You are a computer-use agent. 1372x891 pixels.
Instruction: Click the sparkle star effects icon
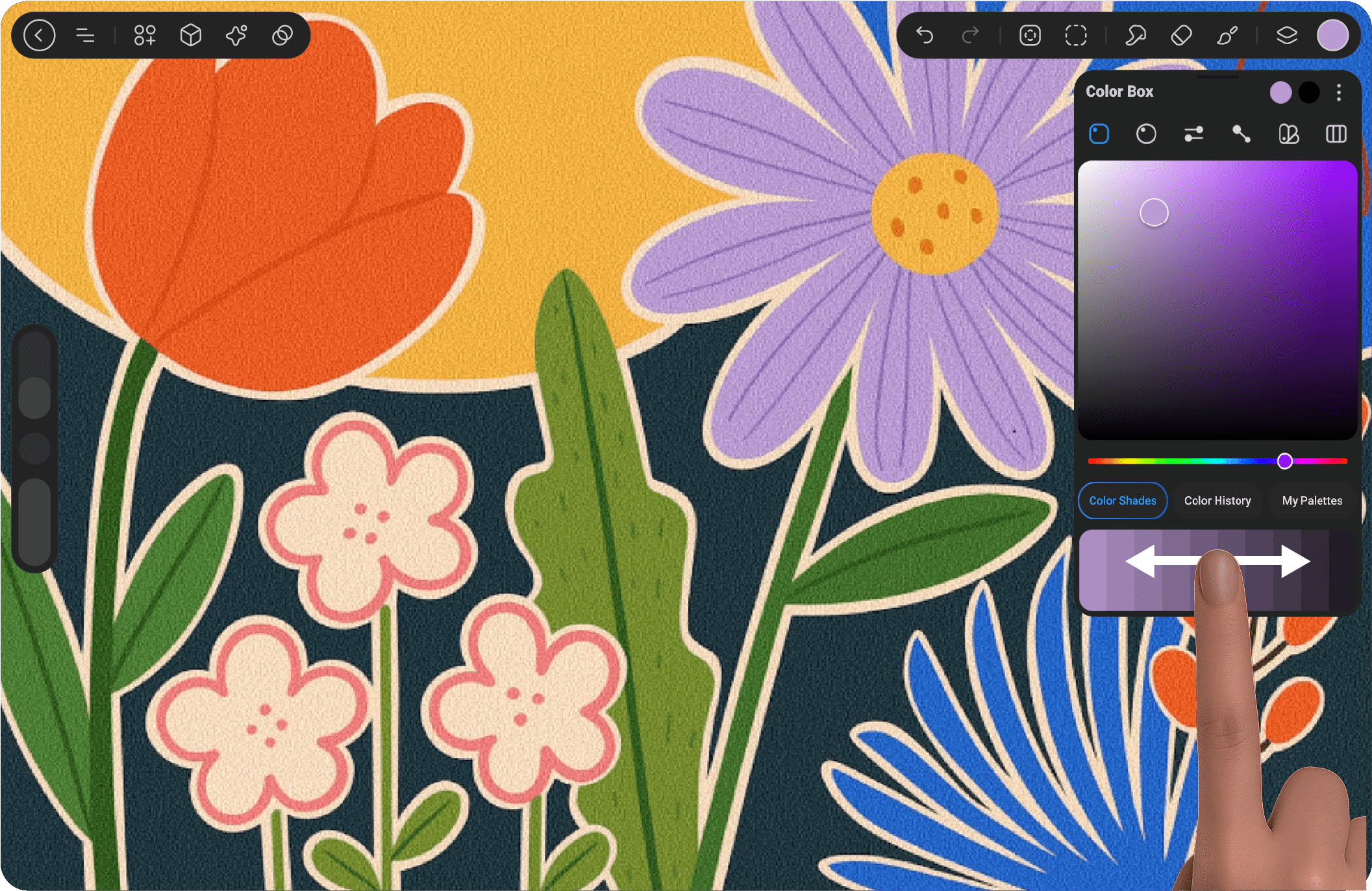(x=236, y=35)
